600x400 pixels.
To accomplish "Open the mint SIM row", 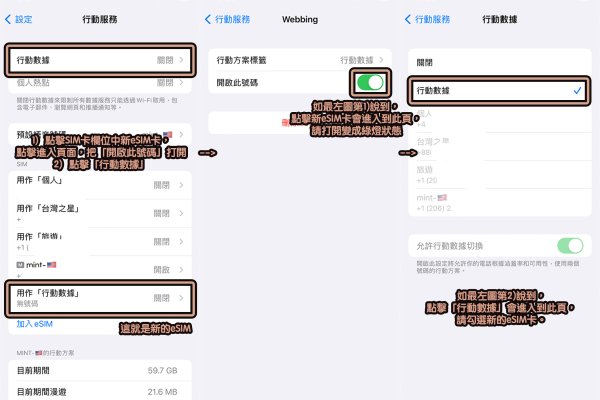I will tap(100, 269).
